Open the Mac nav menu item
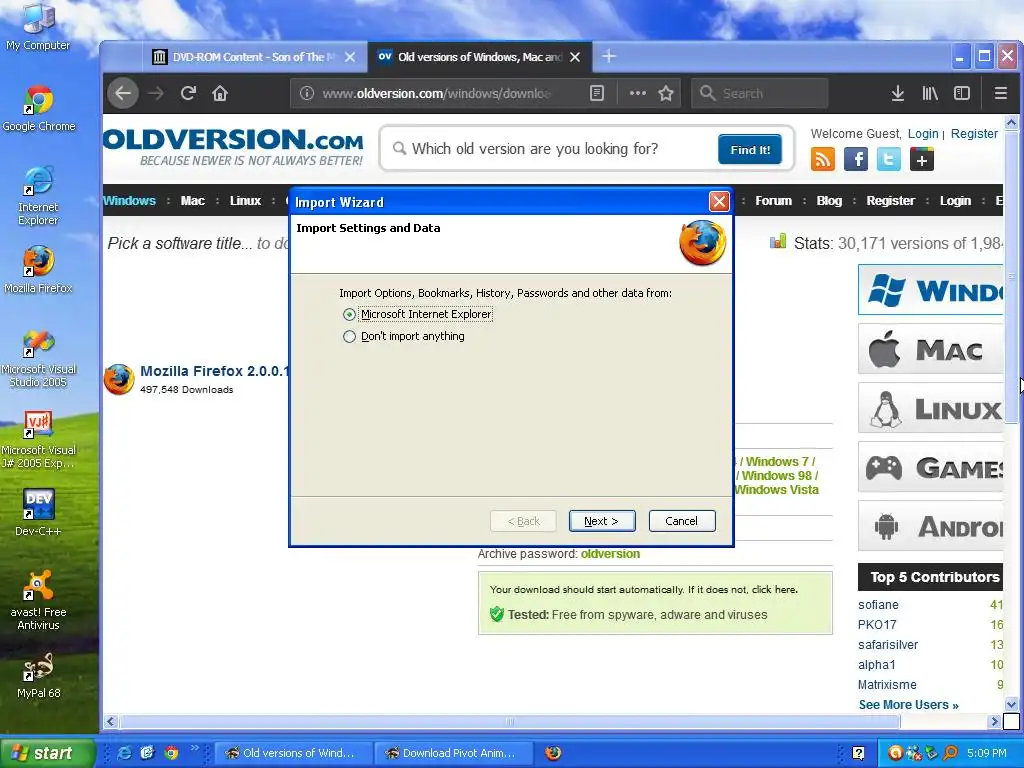Screen dimensions: 1024x768 [x=193, y=200]
